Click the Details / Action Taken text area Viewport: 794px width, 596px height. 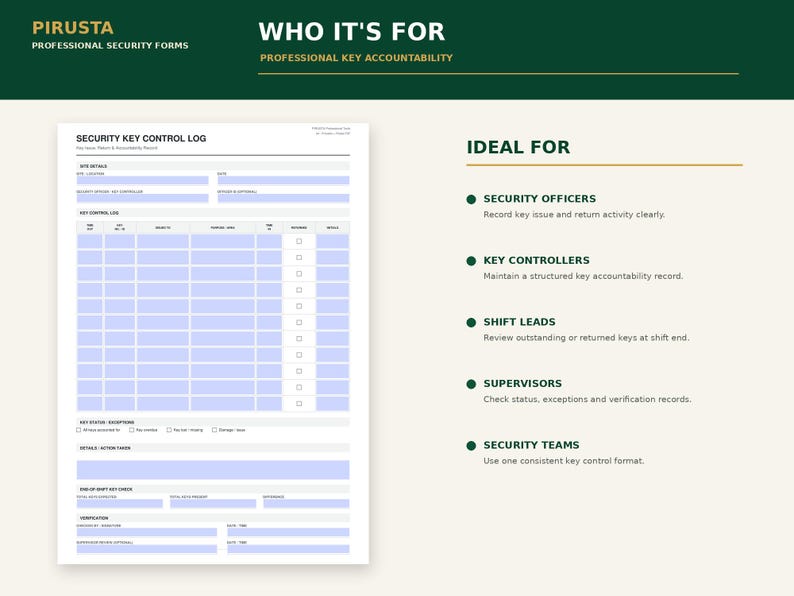pos(213,469)
